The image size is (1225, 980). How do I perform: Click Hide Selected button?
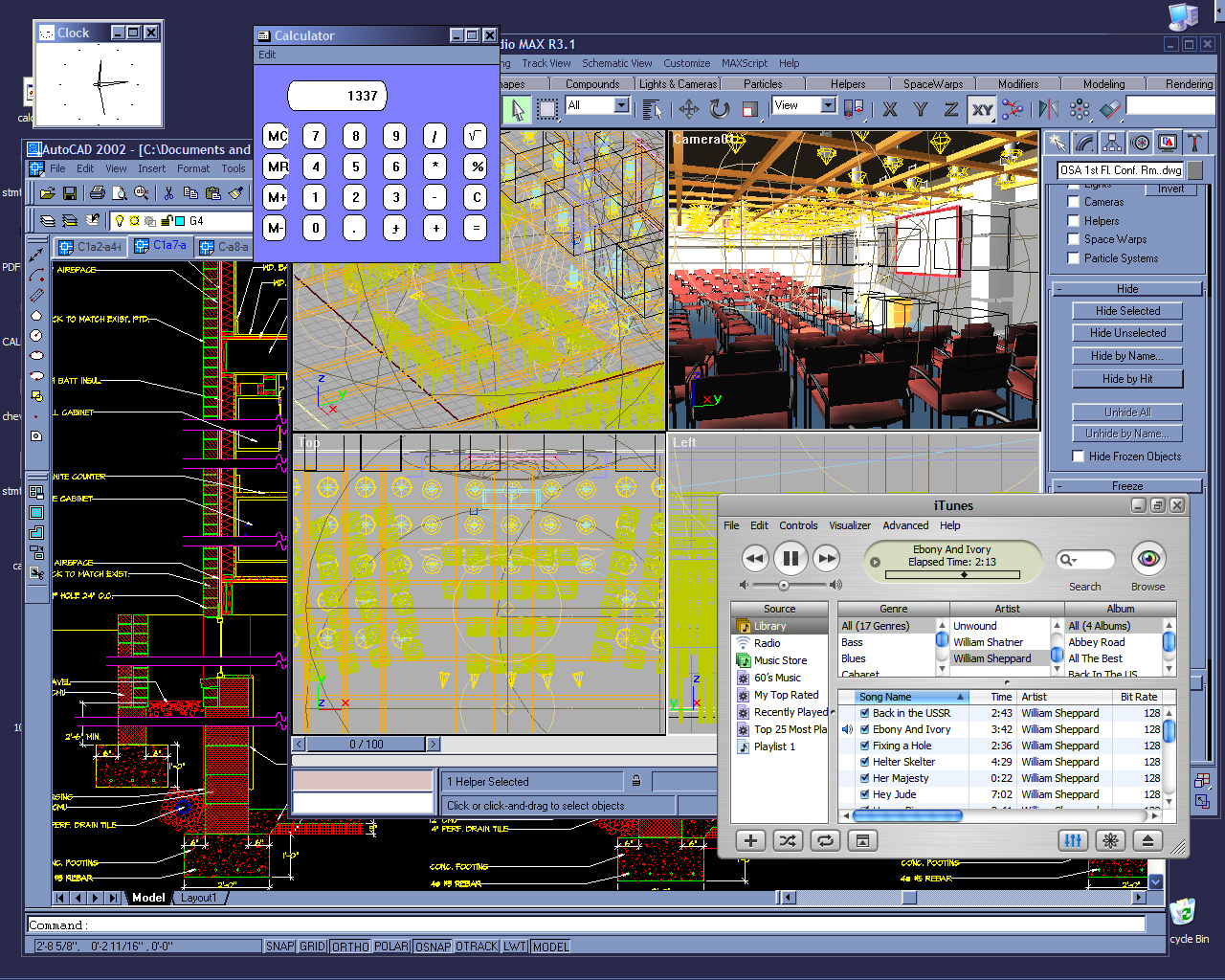pyautogui.click(x=1127, y=311)
